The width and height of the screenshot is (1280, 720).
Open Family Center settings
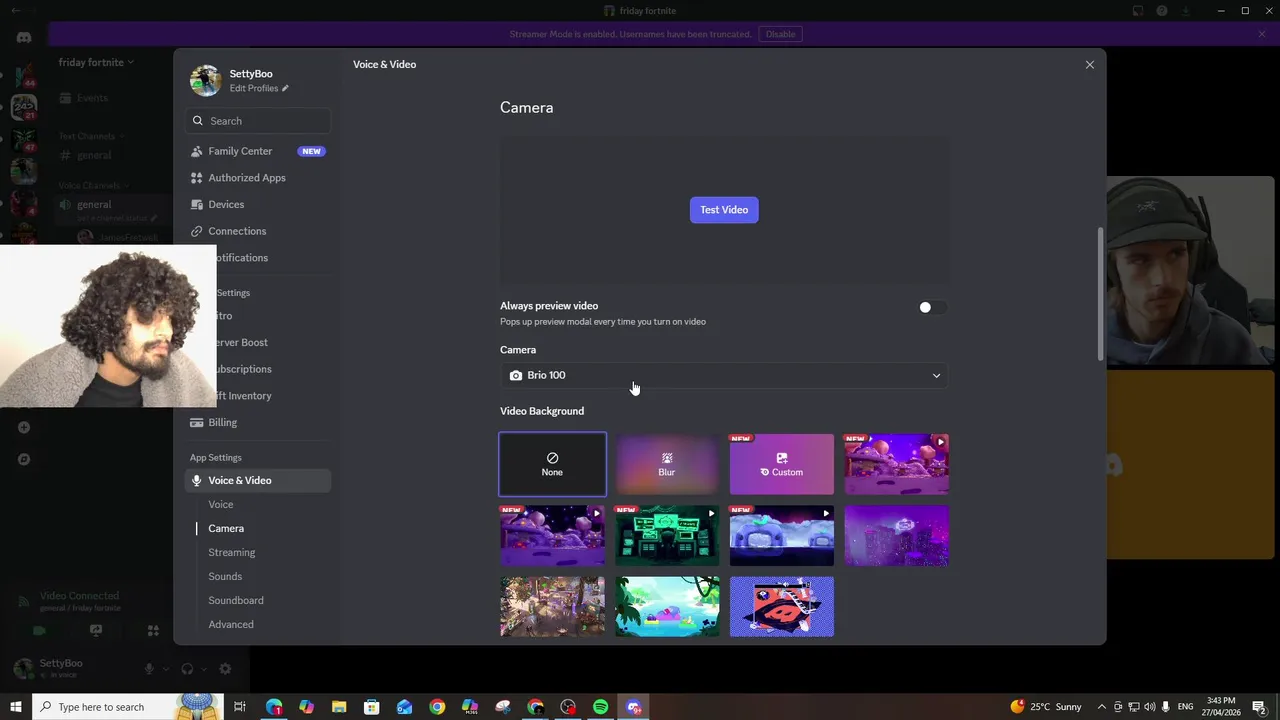pos(258,151)
